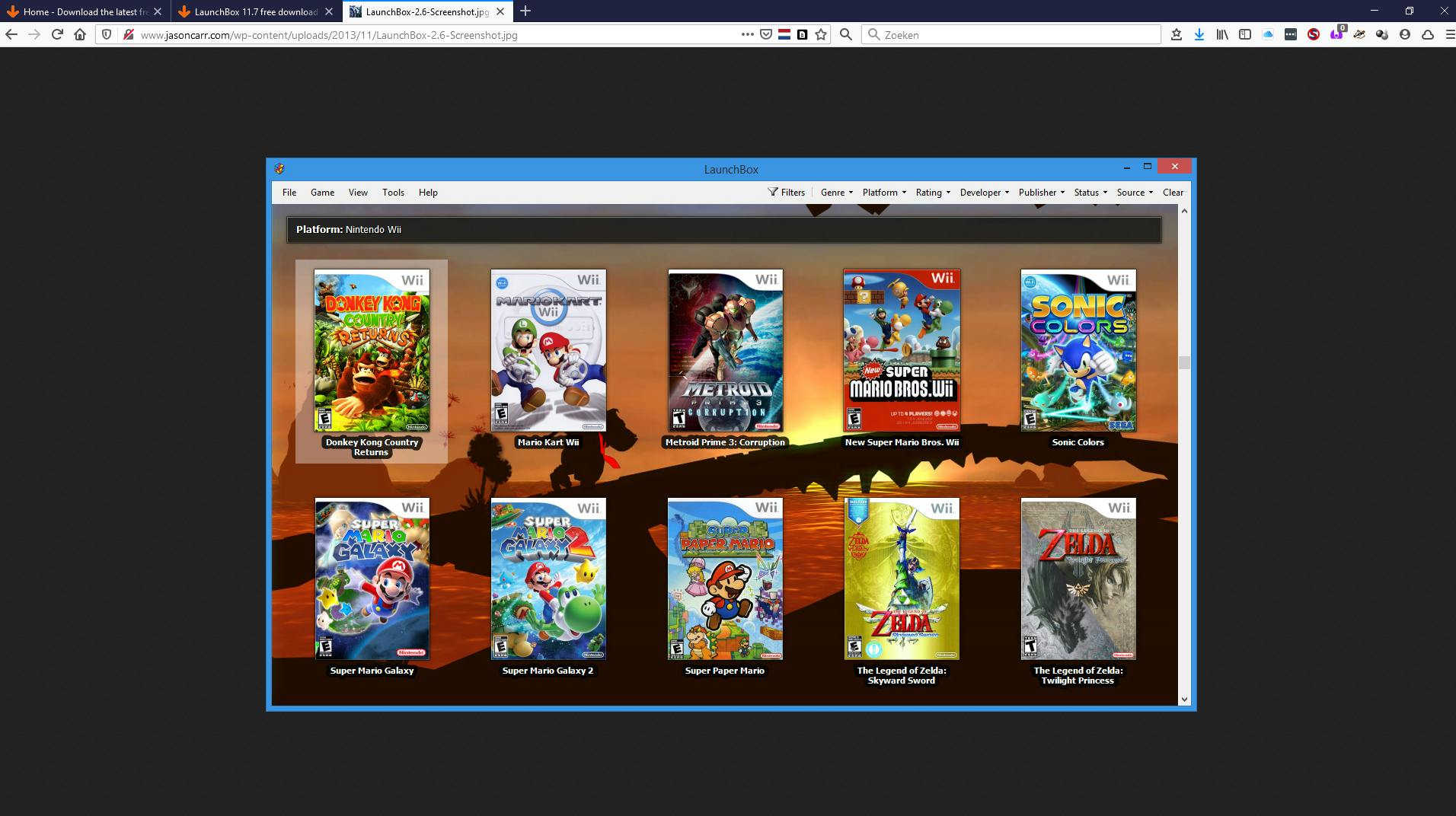This screenshot has width=1456, height=816.
Task: Click the magnifier search icon beside address bar
Action: point(845,34)
